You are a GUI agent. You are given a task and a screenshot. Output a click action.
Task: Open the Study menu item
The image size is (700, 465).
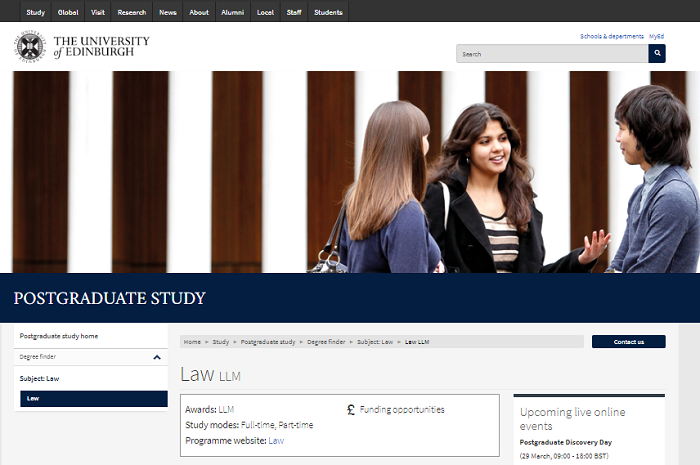click(35, 12)
